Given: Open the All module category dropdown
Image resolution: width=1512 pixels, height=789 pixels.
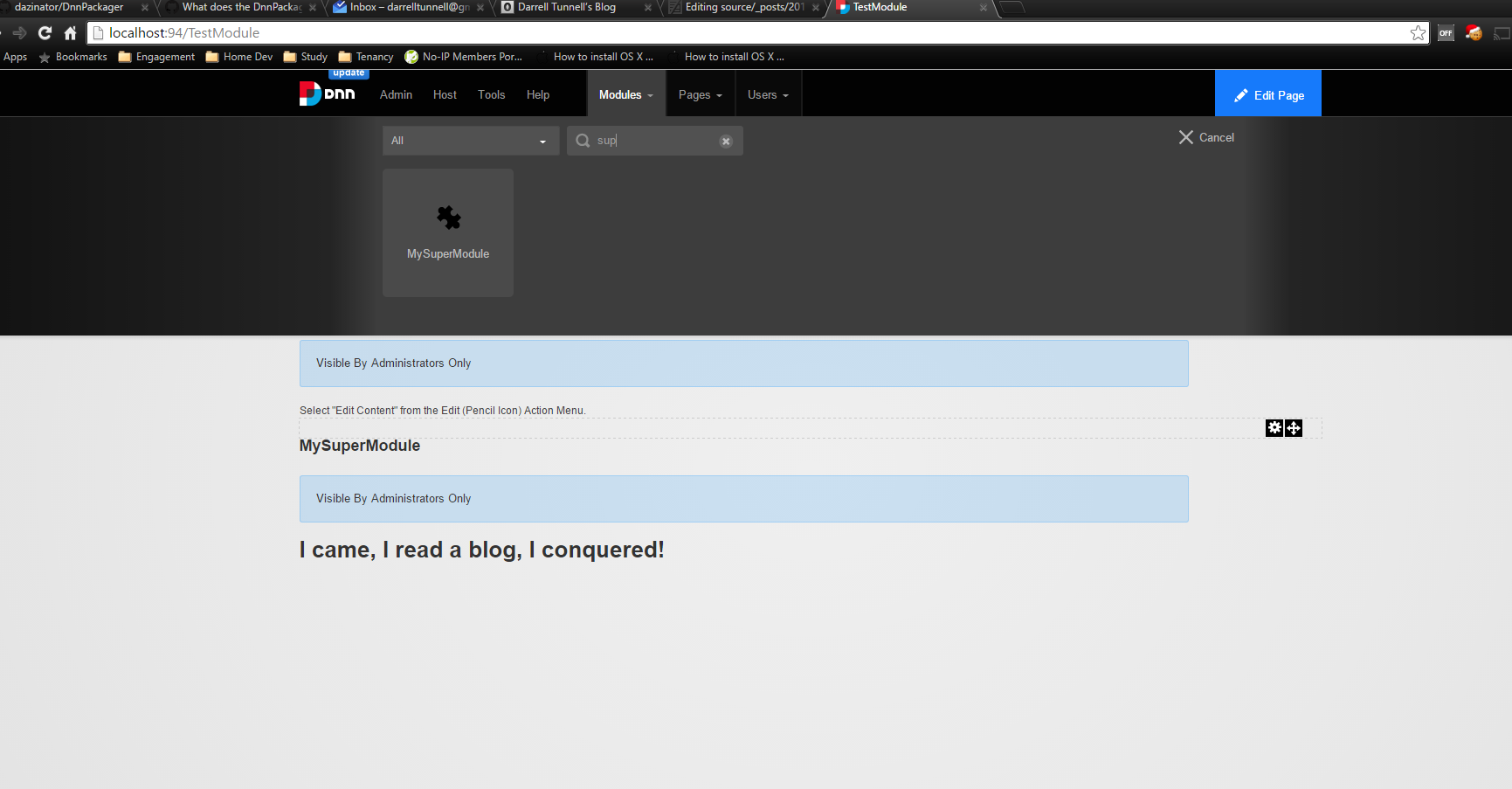Looking at the screenshot, I should point(470,141).
